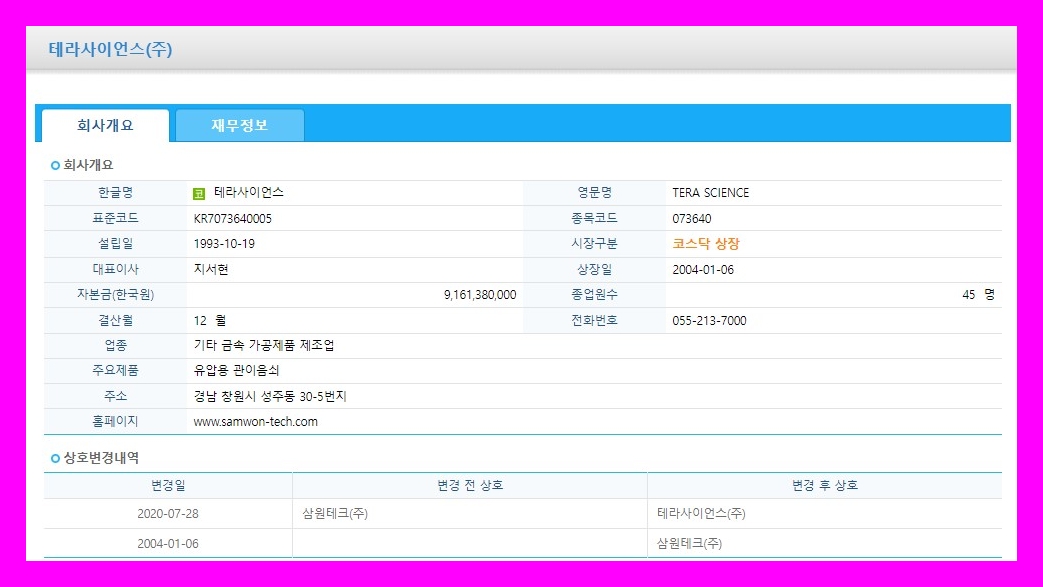Click the main product 유압용 관이음쇠
1043x587 pixels.
coord(236,370)
